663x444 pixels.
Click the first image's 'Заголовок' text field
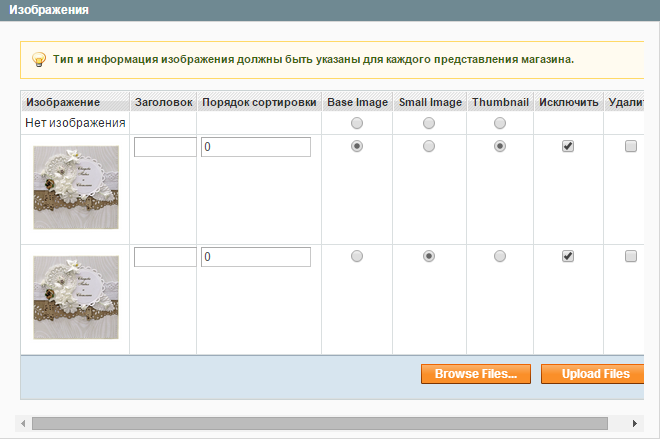(x=164, y=147)
